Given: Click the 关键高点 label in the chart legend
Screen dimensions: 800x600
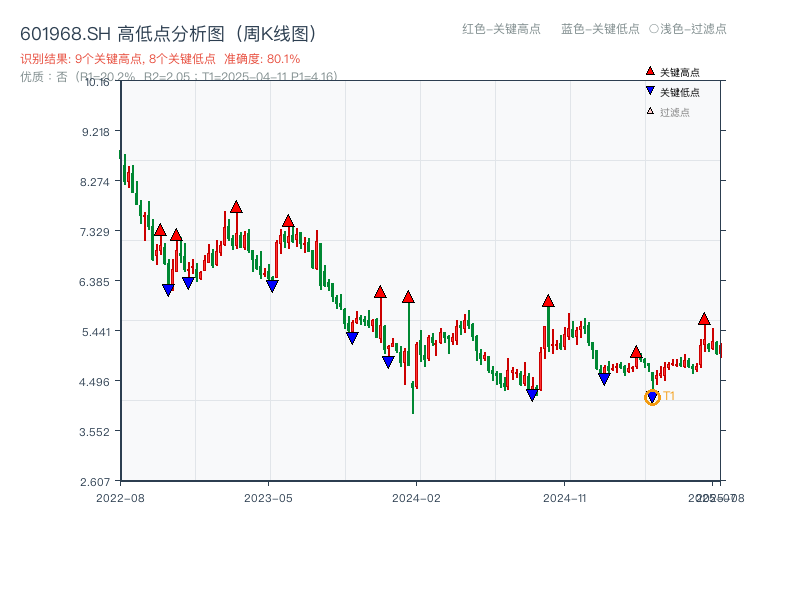Looking at the screenshot, I should tap(680, 72).
